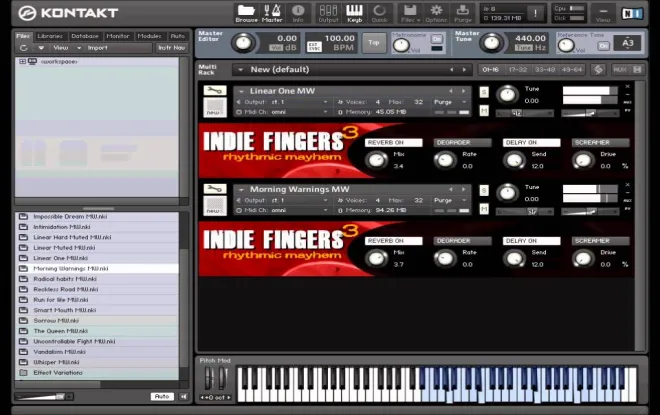
Task: Mute the Morning Warnings MW instrument
Action: point(484,209)
